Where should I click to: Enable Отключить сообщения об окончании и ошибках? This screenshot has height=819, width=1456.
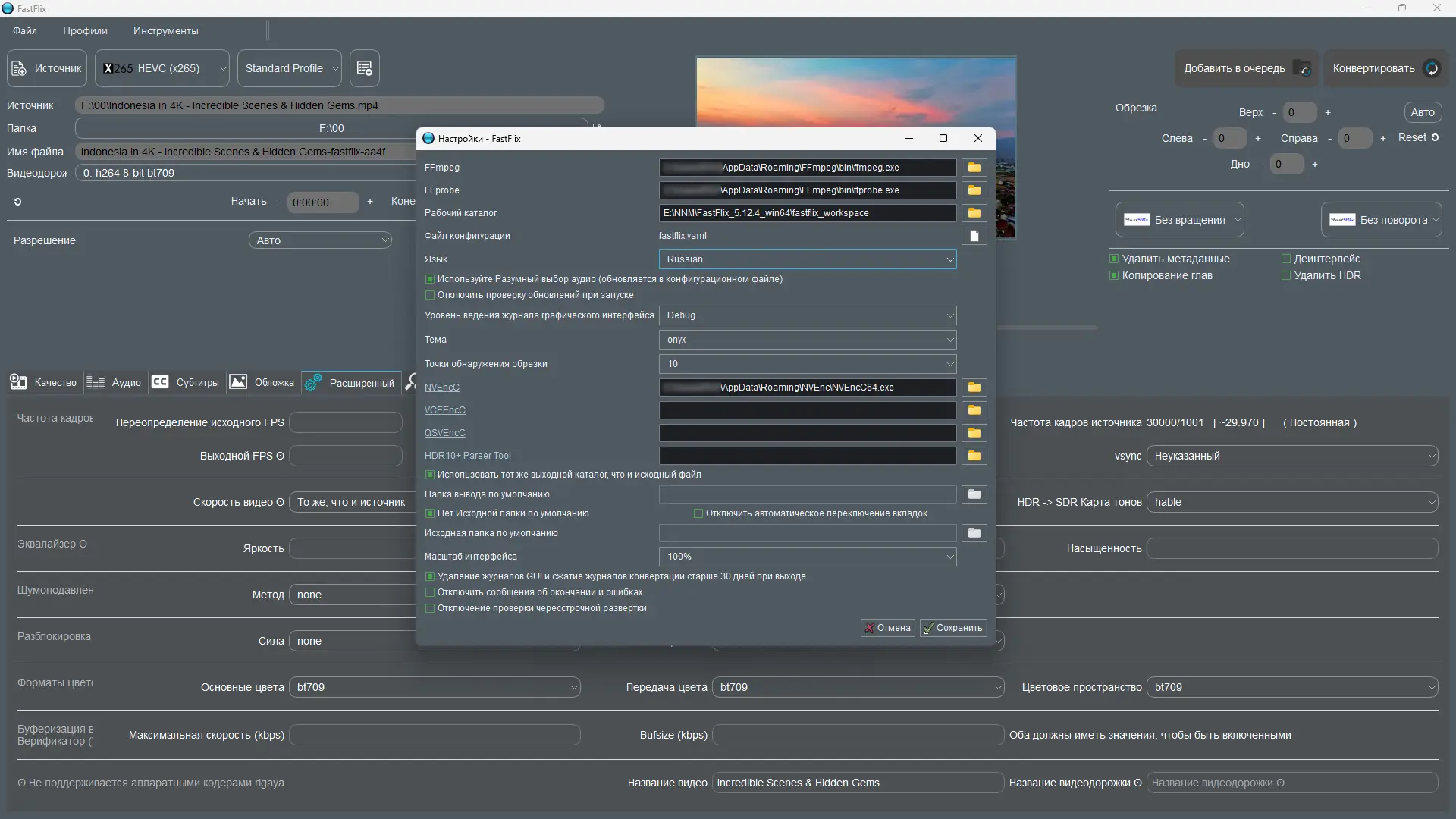coord(430,592)
